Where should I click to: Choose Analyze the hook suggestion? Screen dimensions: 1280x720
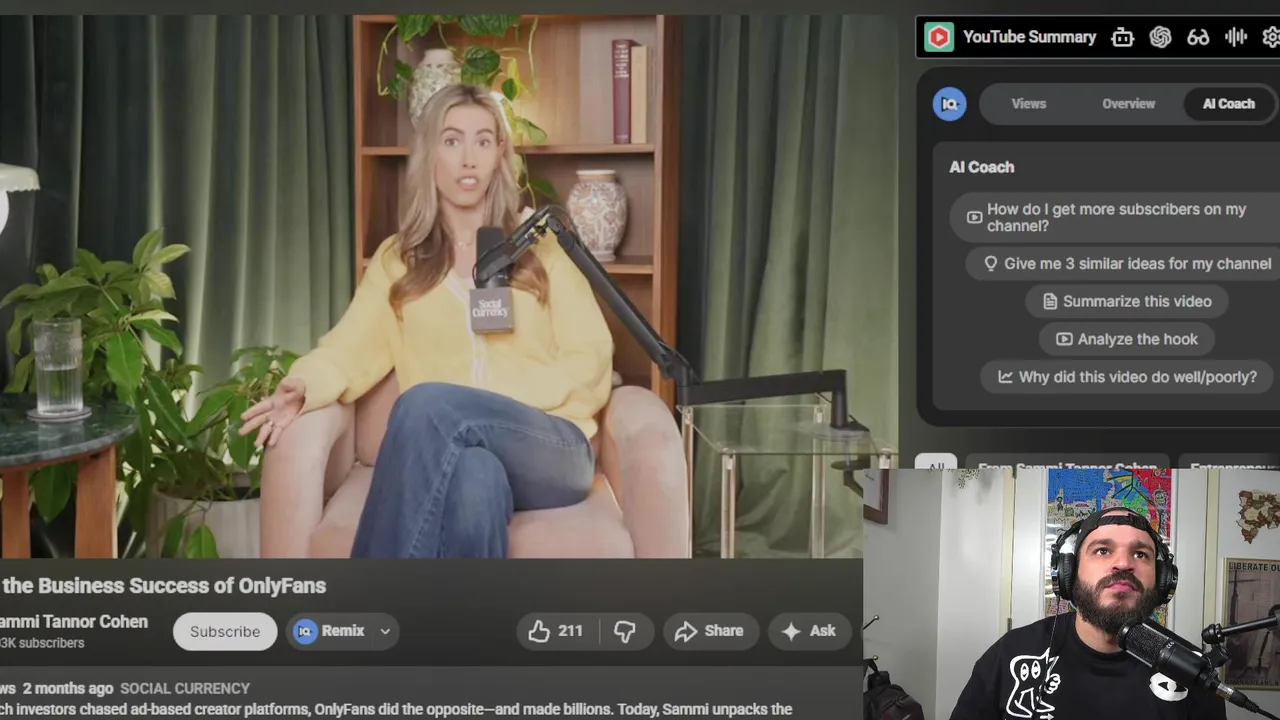1127,339
